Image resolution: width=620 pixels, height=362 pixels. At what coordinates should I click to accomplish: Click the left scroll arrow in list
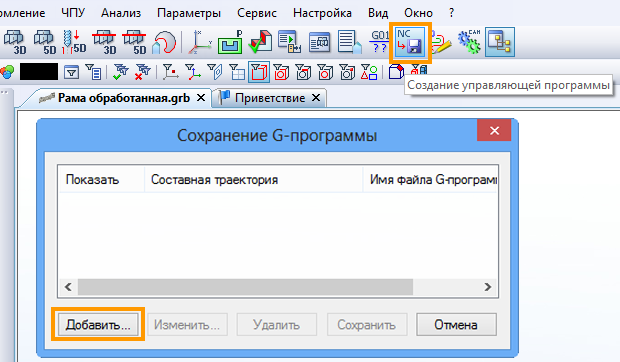tap(68, 287)
